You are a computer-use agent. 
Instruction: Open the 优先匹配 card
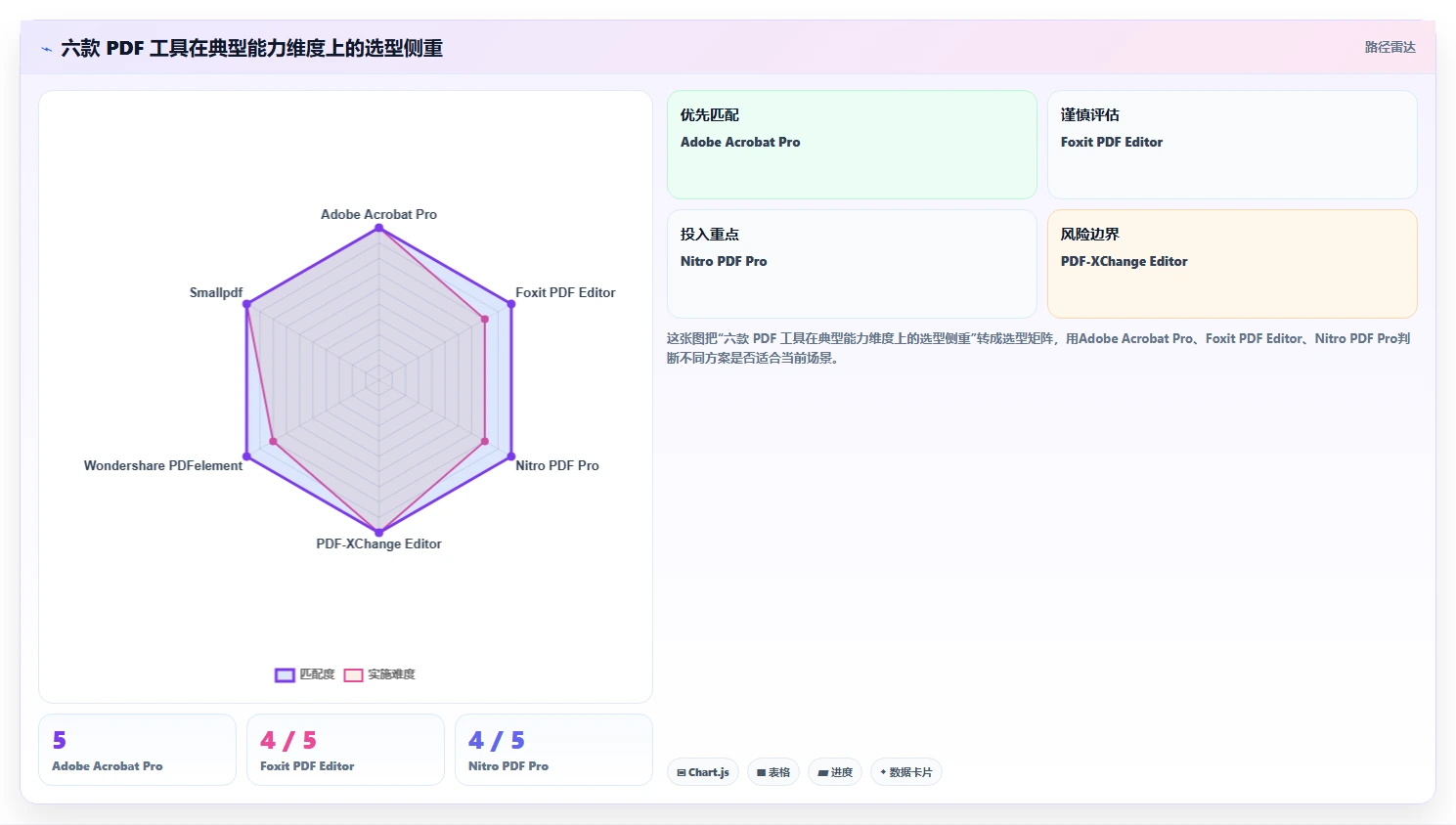click(x=852, y=145)
